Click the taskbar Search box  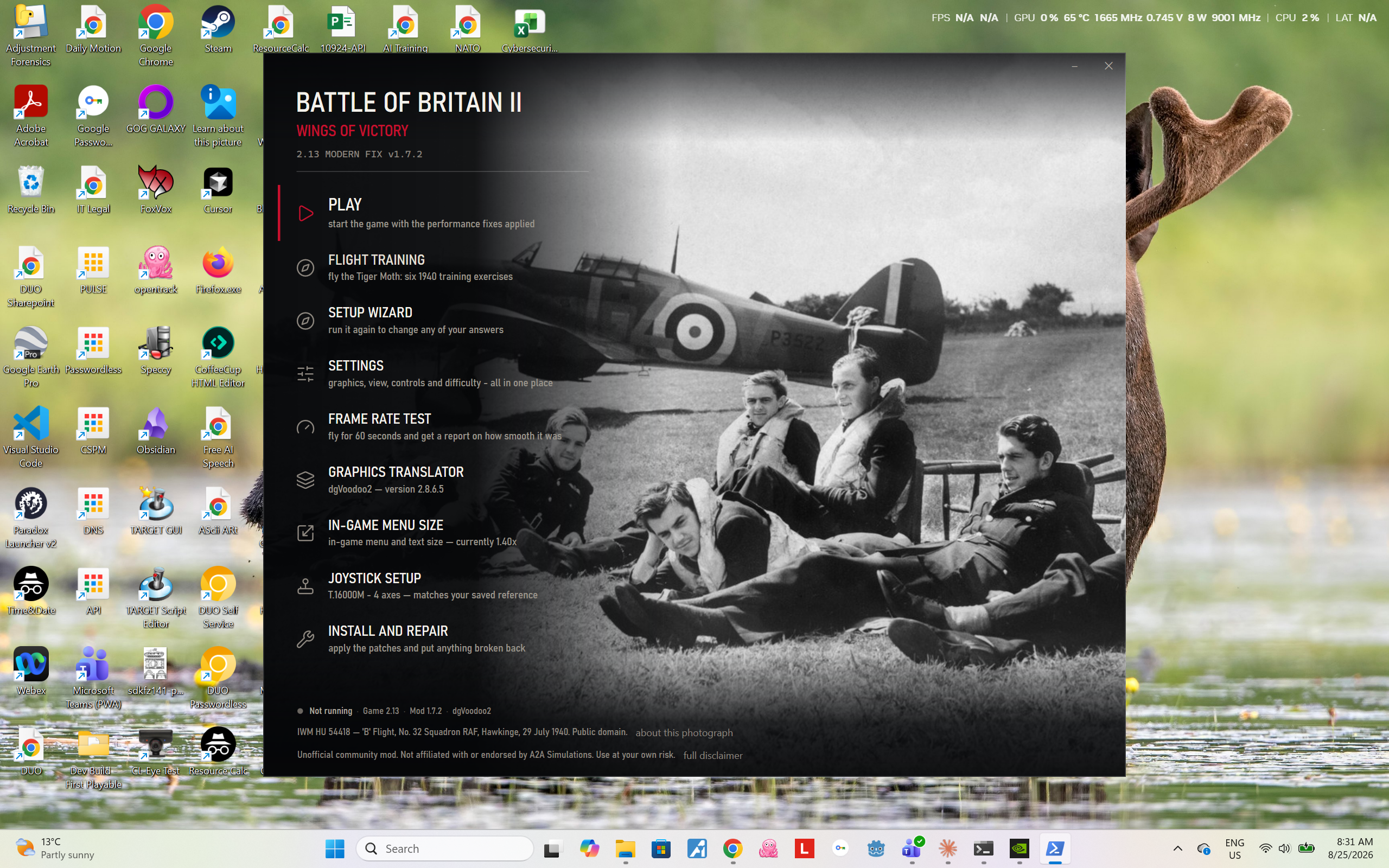(445, 848)
